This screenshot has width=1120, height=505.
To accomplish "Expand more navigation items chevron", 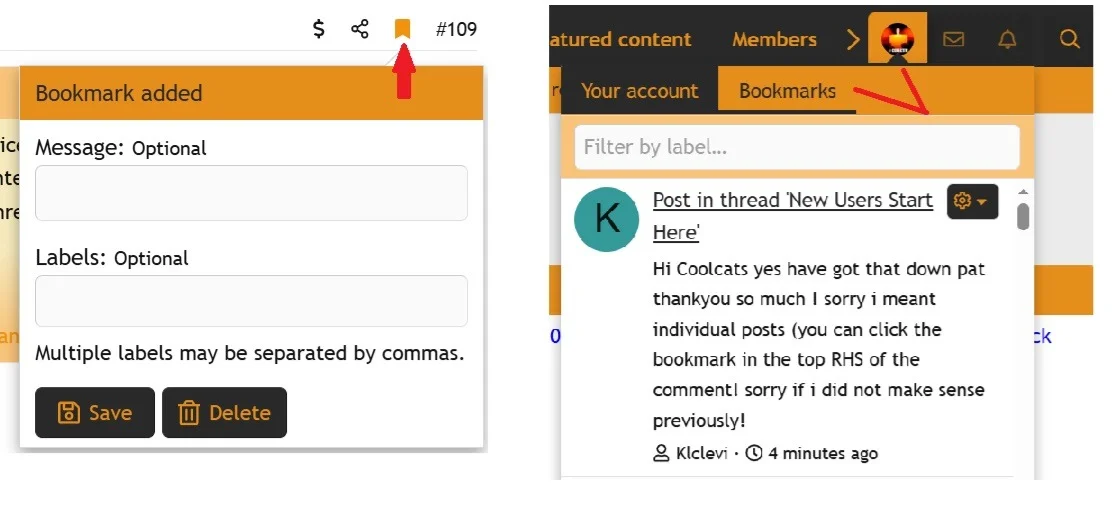I will (x=853, y=40).
